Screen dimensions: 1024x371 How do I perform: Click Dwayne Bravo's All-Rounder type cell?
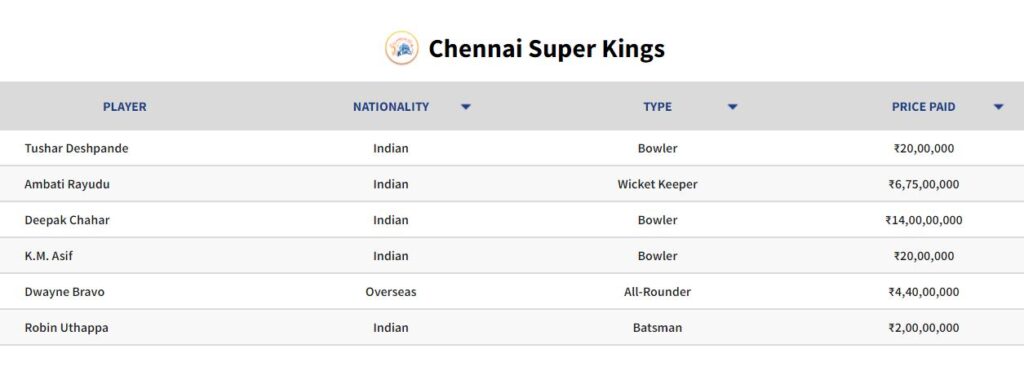coord(658,292)
